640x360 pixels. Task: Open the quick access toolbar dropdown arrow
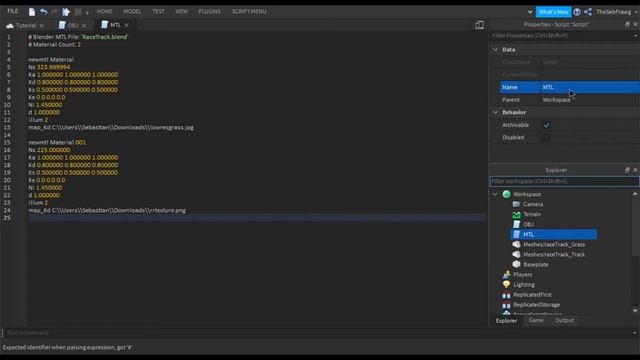(87, 13)
